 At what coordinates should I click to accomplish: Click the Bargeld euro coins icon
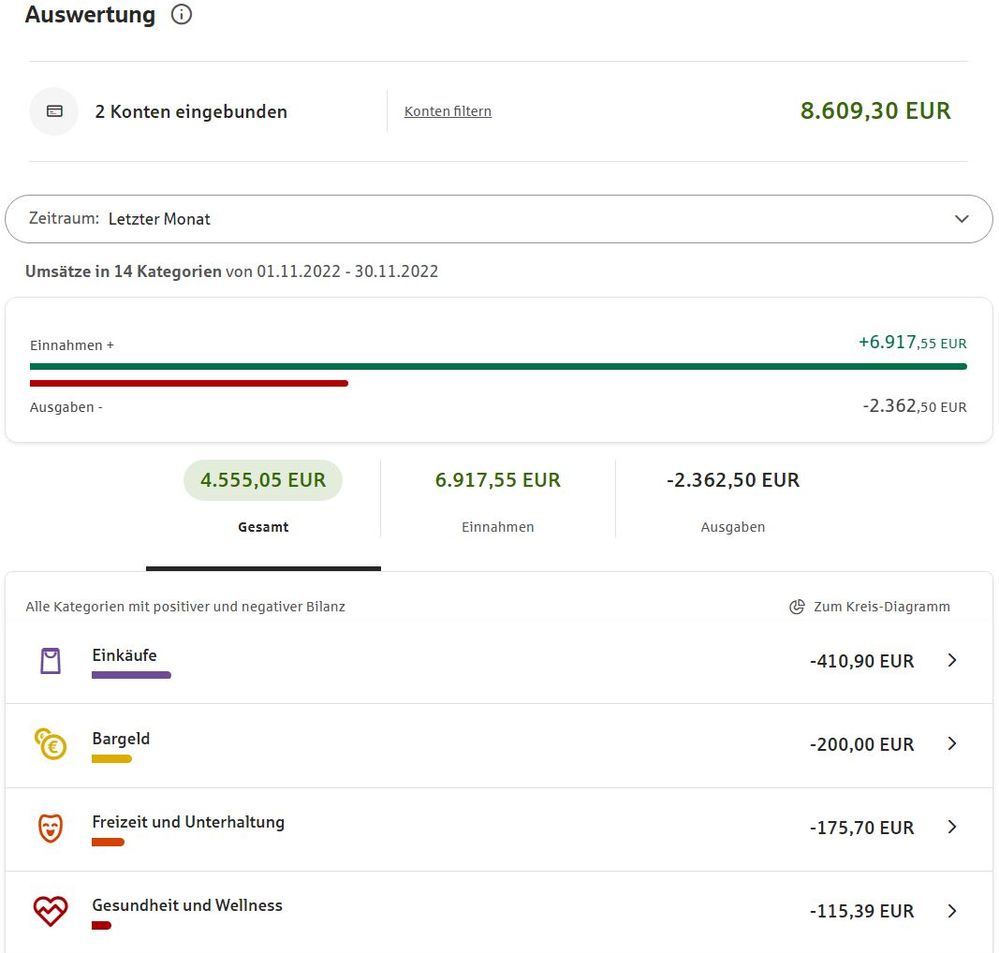(x=50, y=744)
